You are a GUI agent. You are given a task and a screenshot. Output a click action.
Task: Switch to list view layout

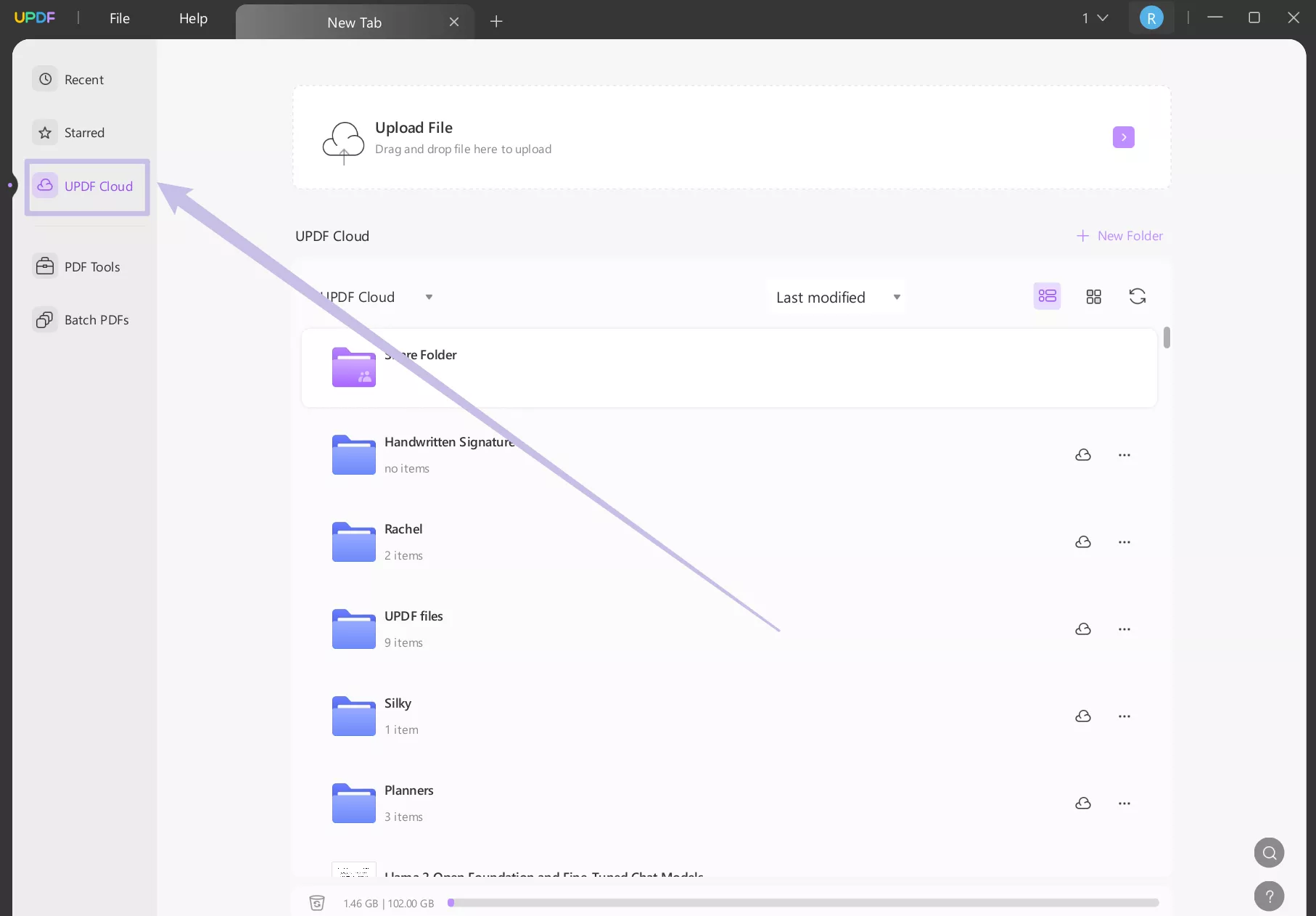tap(1046, 296)
